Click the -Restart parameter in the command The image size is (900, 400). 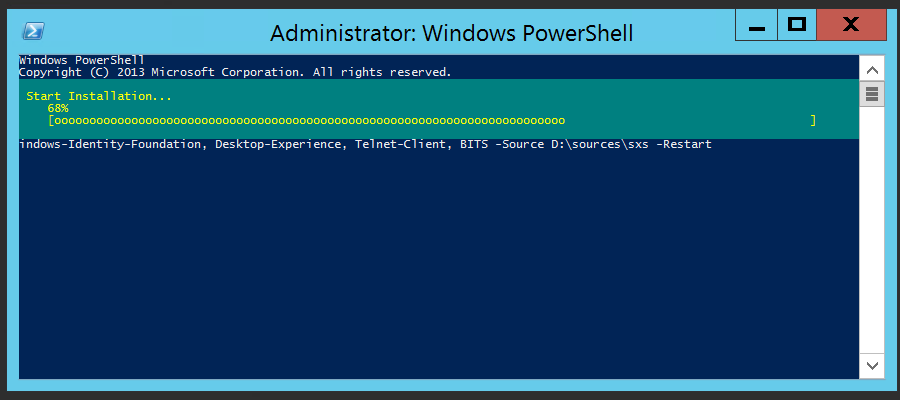pos(684,144)
